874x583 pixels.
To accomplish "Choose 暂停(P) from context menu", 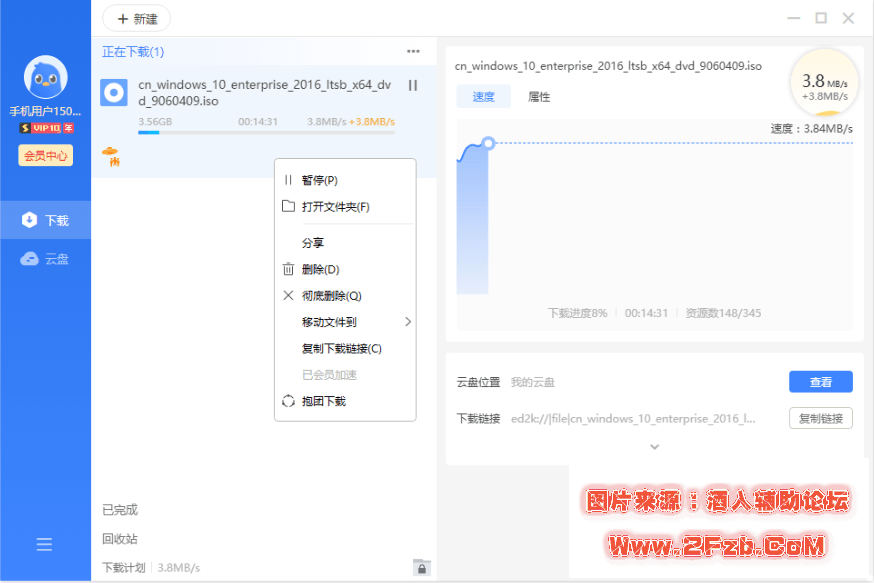I will tap(345, 180).
